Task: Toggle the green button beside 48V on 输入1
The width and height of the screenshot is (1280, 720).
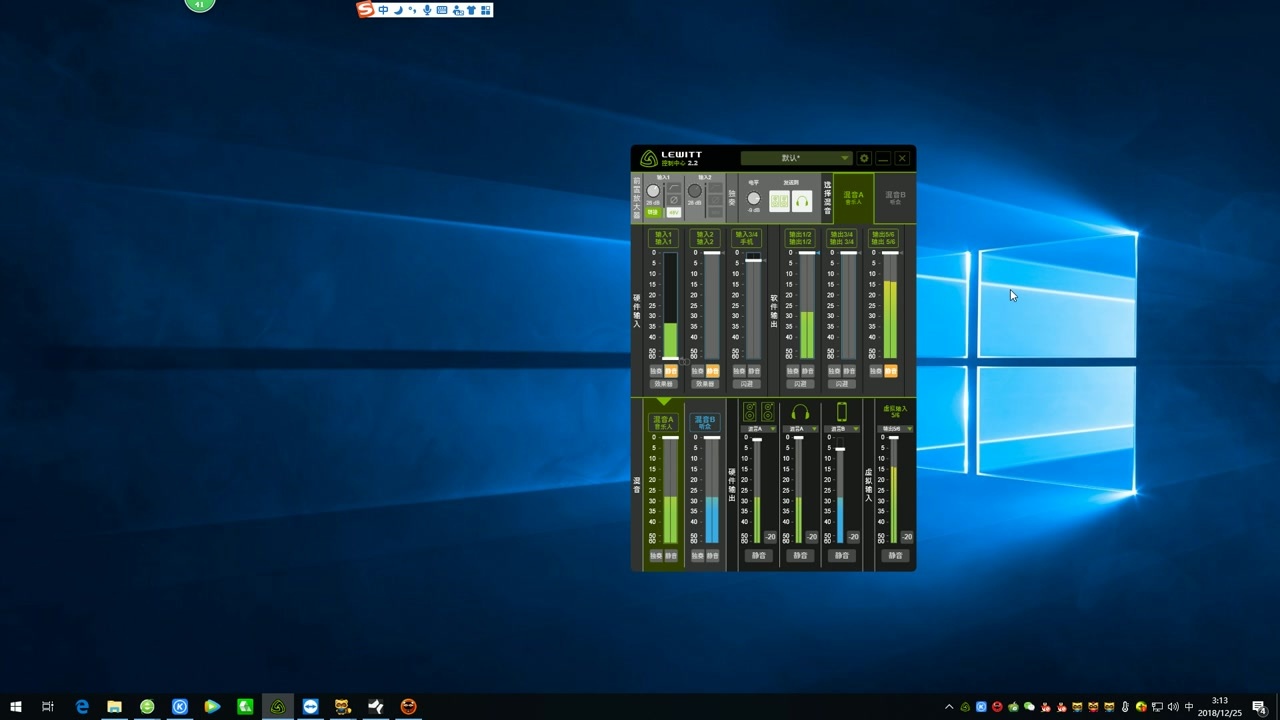Action: click(653, 212)
